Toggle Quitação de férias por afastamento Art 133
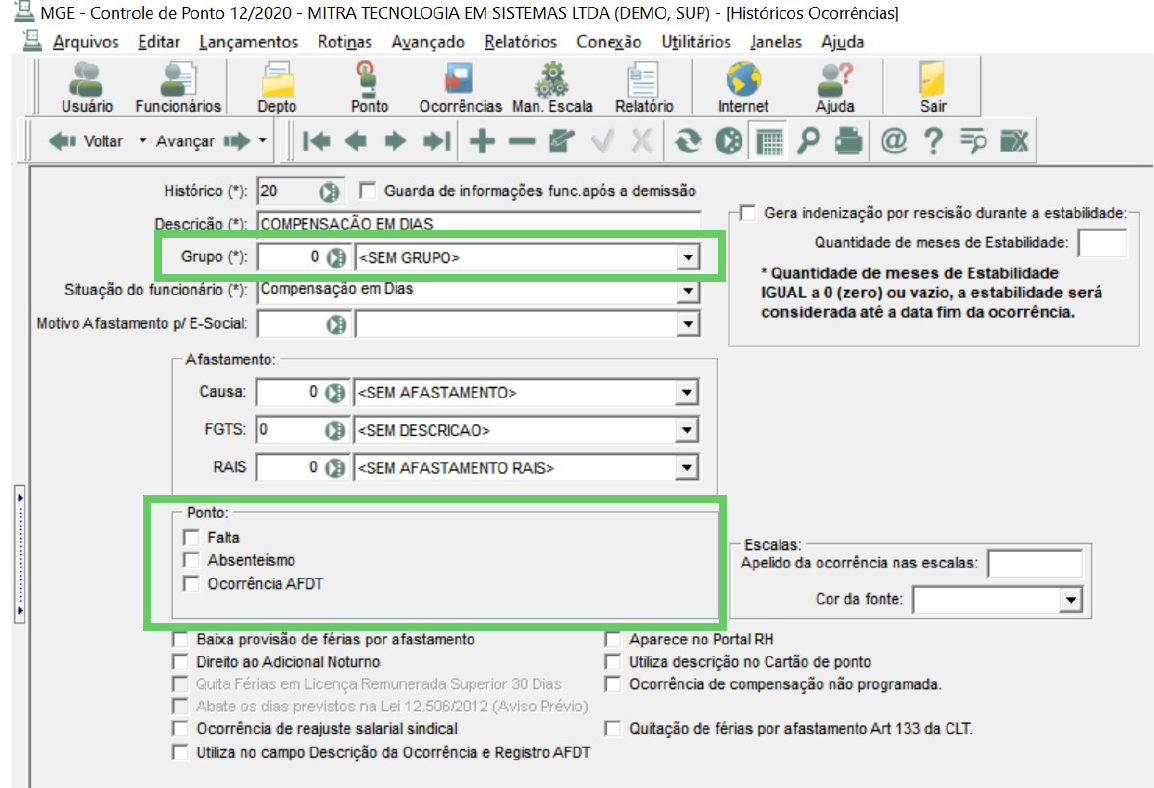Viewport: 1154px width, 788px height. [612, 728]
